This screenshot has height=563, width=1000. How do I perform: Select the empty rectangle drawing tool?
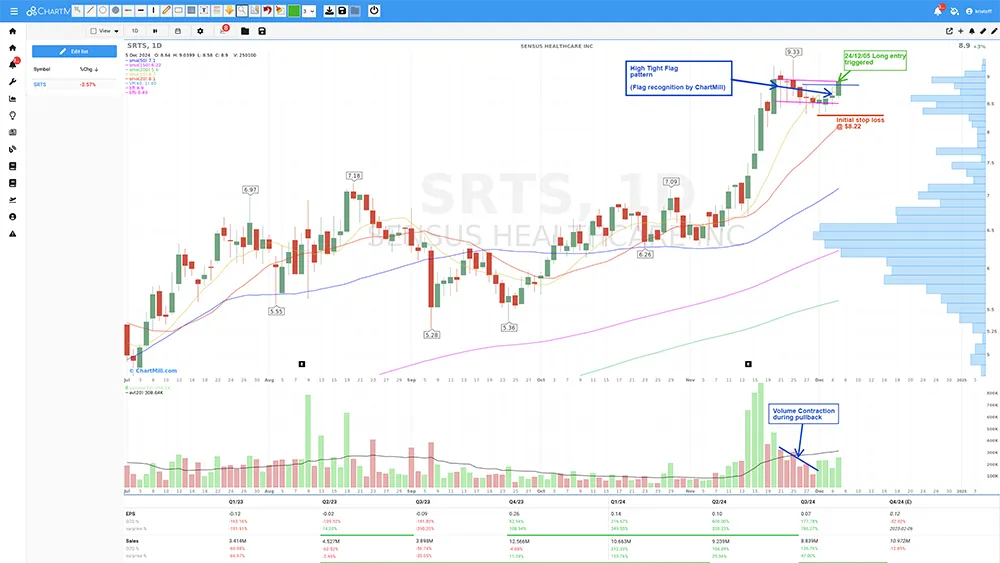pos(179,10)
